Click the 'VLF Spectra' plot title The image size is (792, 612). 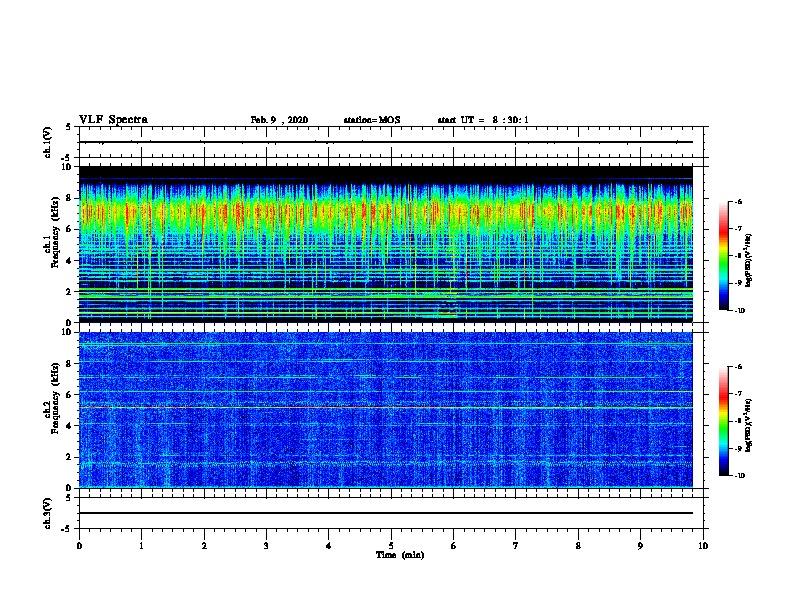113,120
